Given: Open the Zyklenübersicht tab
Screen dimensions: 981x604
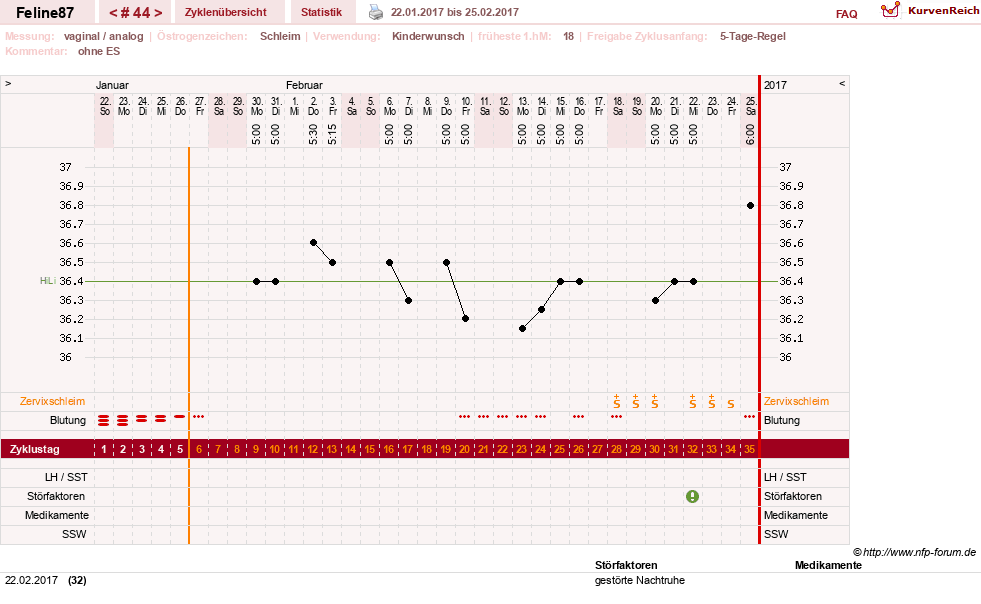Looking at the screenshot, I should tap(226, 12).
